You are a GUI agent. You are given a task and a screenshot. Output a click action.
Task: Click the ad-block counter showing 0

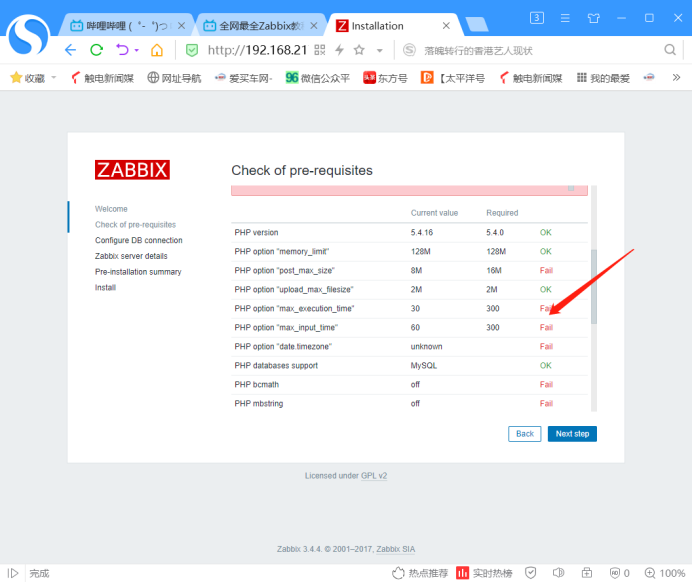pos(619,573)
